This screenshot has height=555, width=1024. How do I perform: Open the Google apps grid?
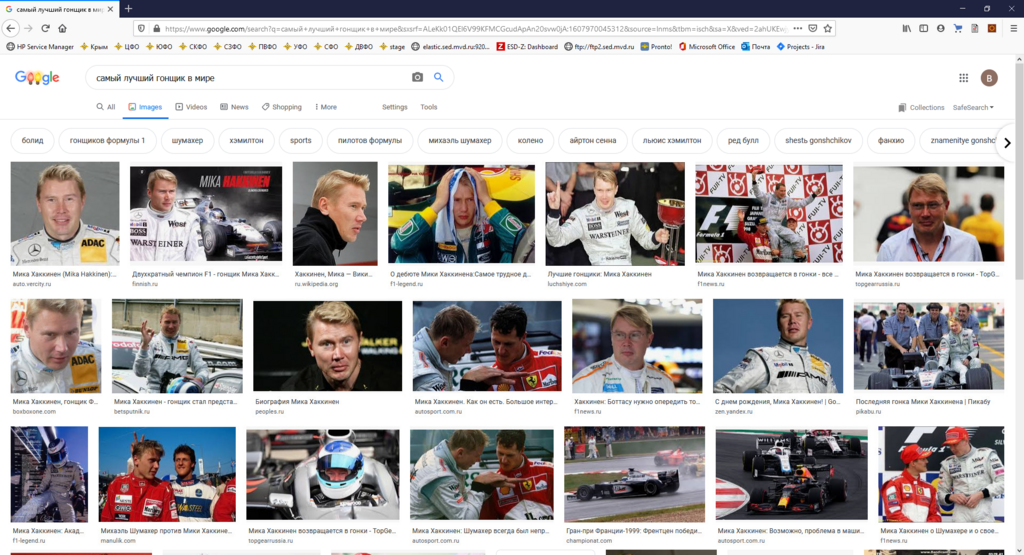963,78
